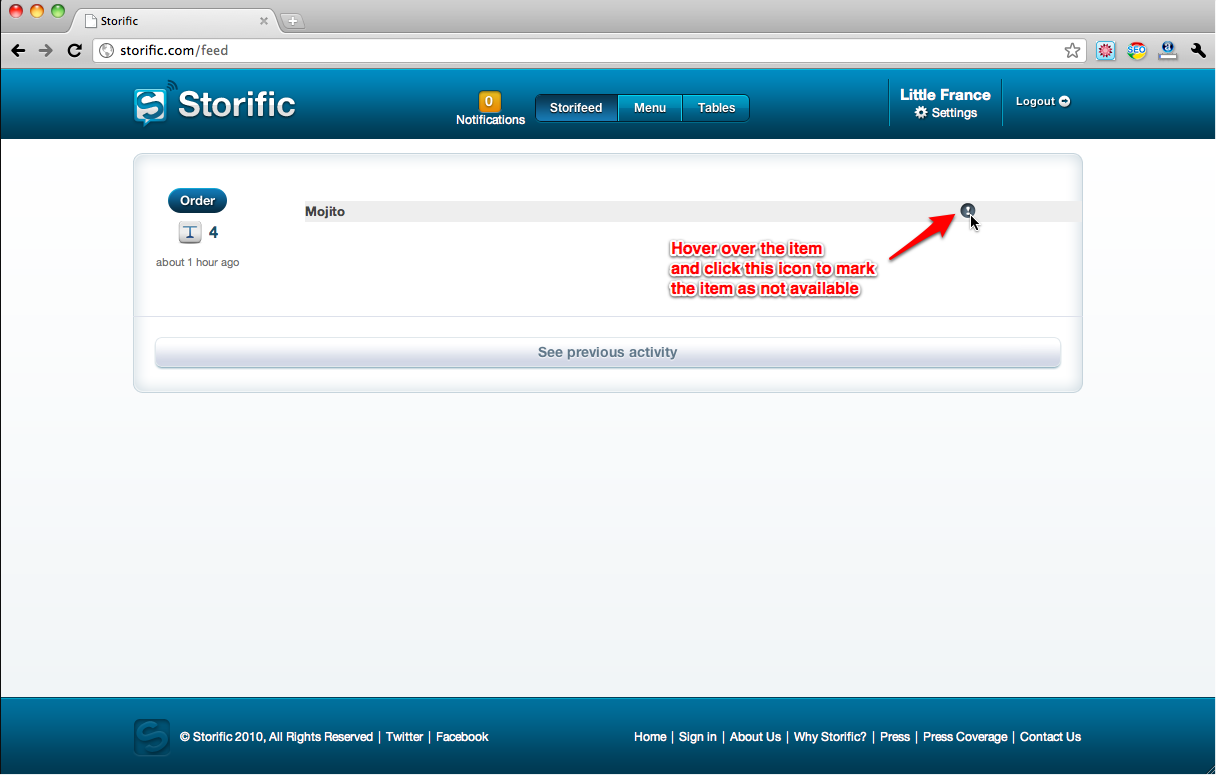Open Settings under Little France

point(946,113)
